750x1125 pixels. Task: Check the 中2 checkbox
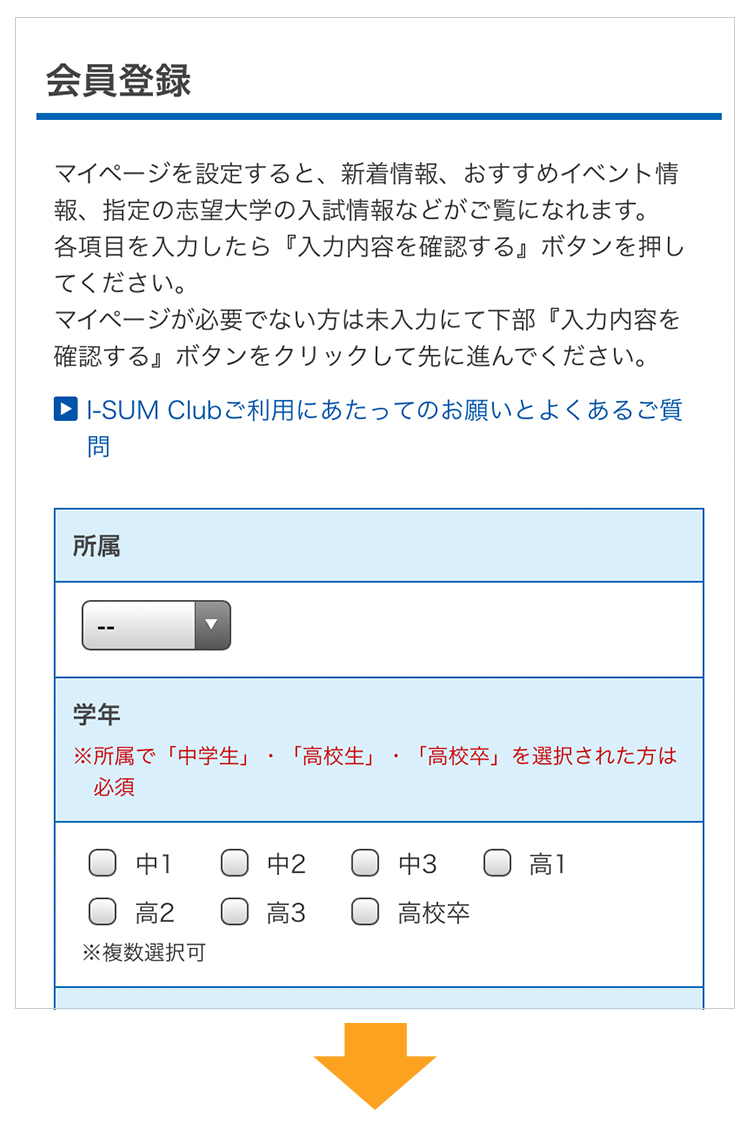[x=235, y=863]
